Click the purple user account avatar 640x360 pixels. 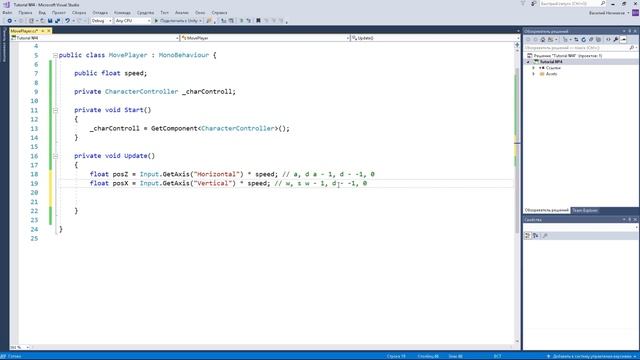point(635,13)
